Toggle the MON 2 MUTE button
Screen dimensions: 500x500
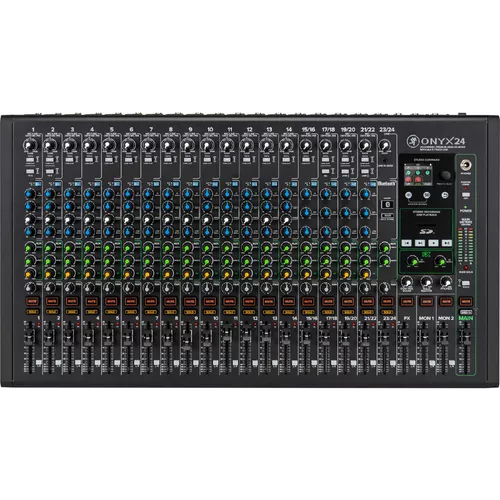coord(446,301)
